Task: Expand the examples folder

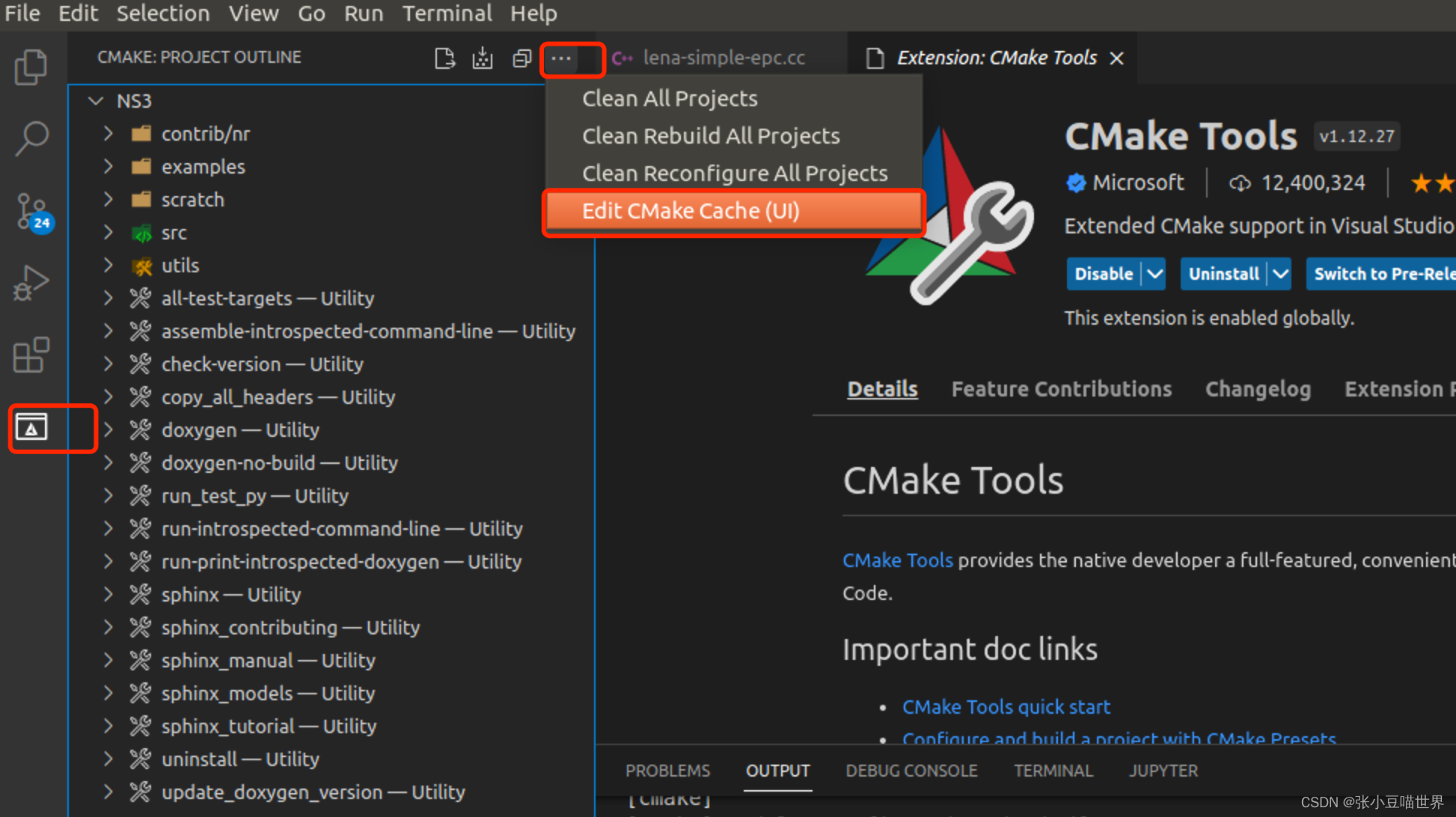Action: pos(108,167)
